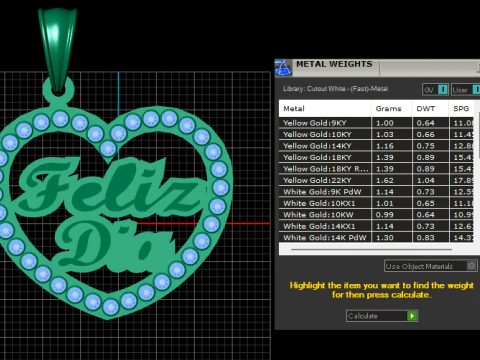
Task: Select the White Gold:14K PdW row
Action: click(x=376, y=237)
